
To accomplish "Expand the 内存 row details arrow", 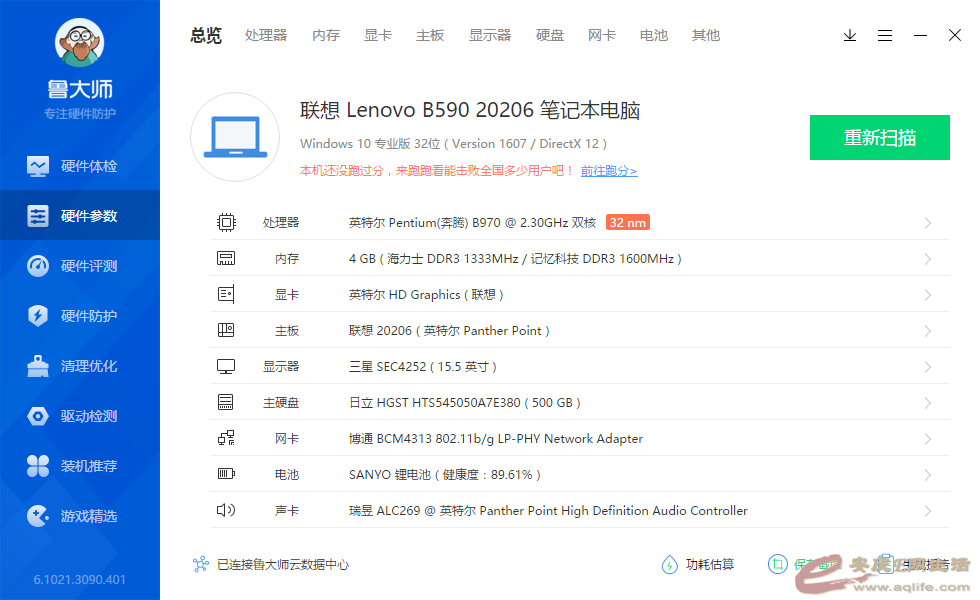I will coord(927,259).
